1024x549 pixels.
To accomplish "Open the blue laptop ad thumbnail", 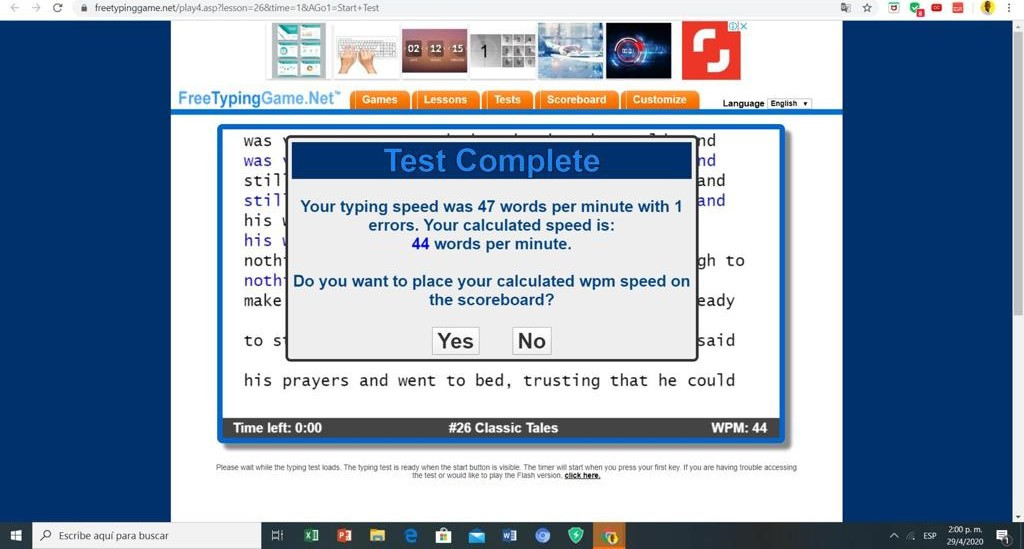I will coord(570,50).
